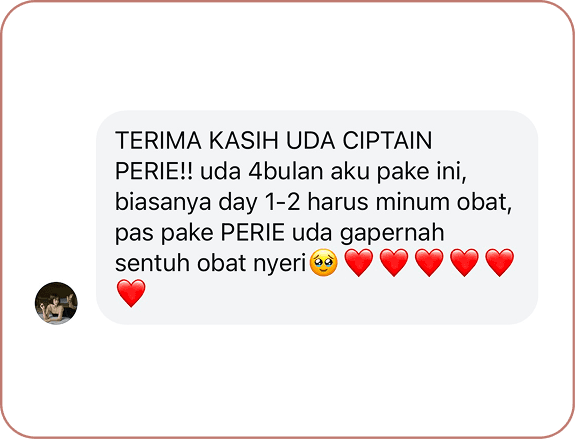Click the word CIPTAIN in the message
Viewport: 575px width, 439px height.
387,140
